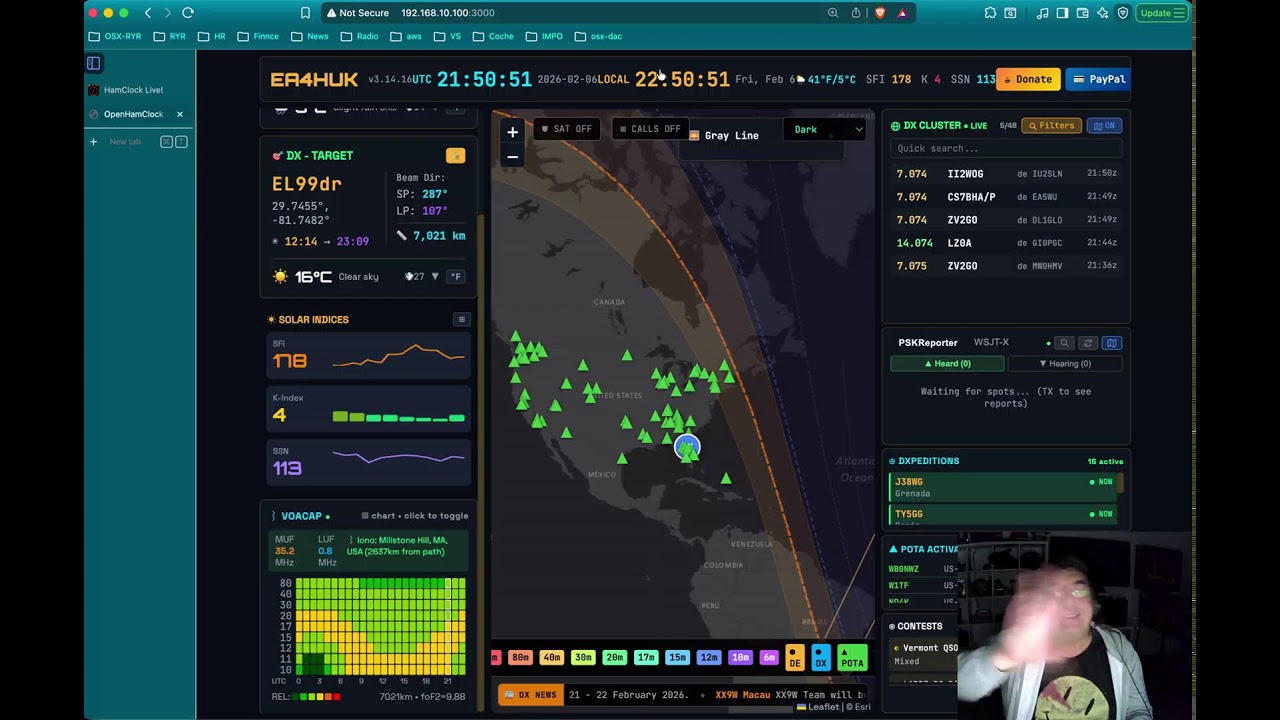Toggle DE marker on the map

point(795,657)
